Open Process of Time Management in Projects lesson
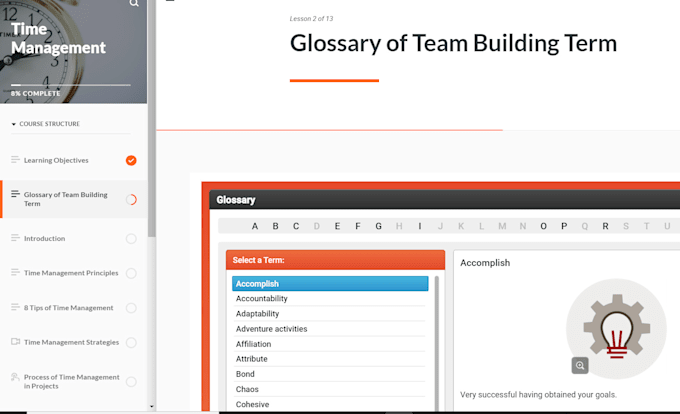680x414 pixels. click(74, 381)
